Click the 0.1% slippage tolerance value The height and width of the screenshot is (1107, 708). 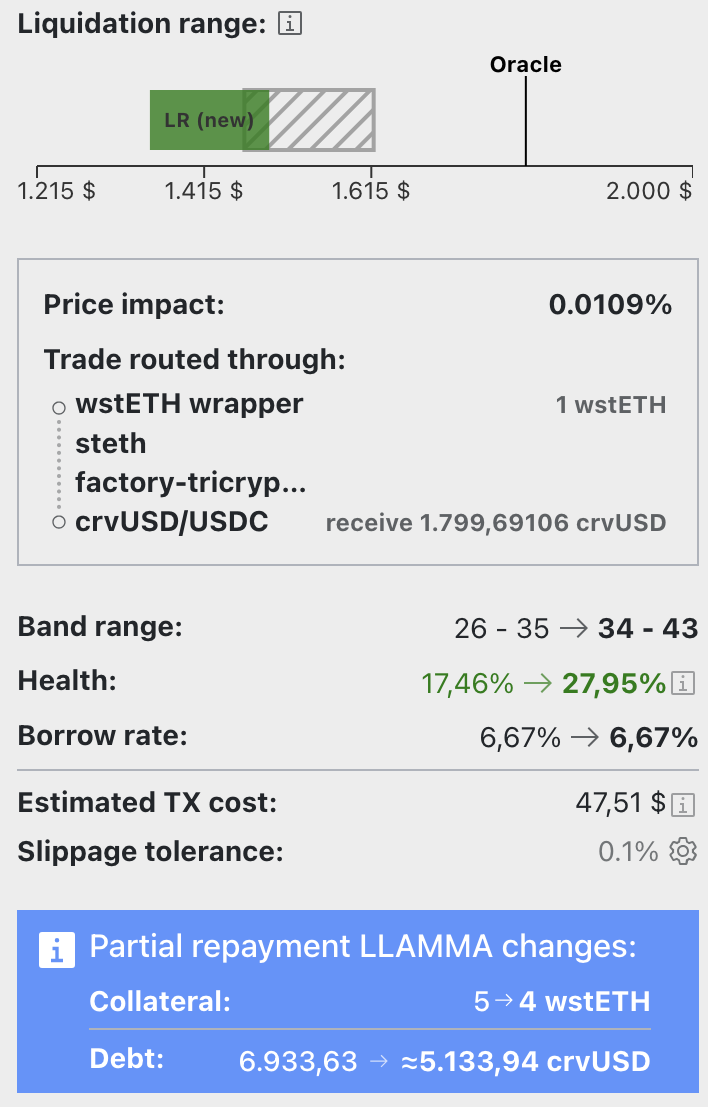628,851
